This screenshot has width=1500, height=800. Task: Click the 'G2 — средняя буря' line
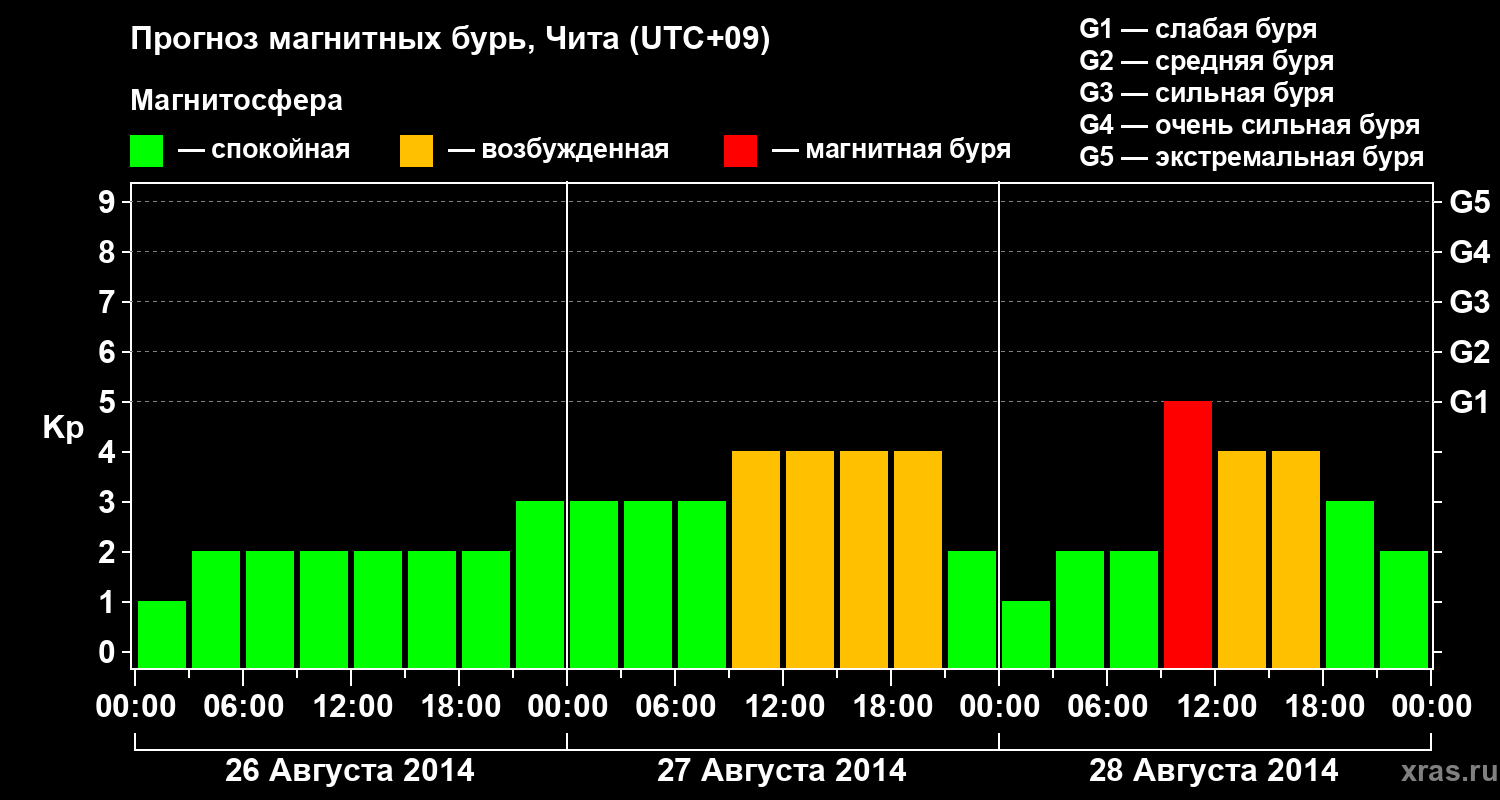pyautogui.click(x=1207, y=61)
